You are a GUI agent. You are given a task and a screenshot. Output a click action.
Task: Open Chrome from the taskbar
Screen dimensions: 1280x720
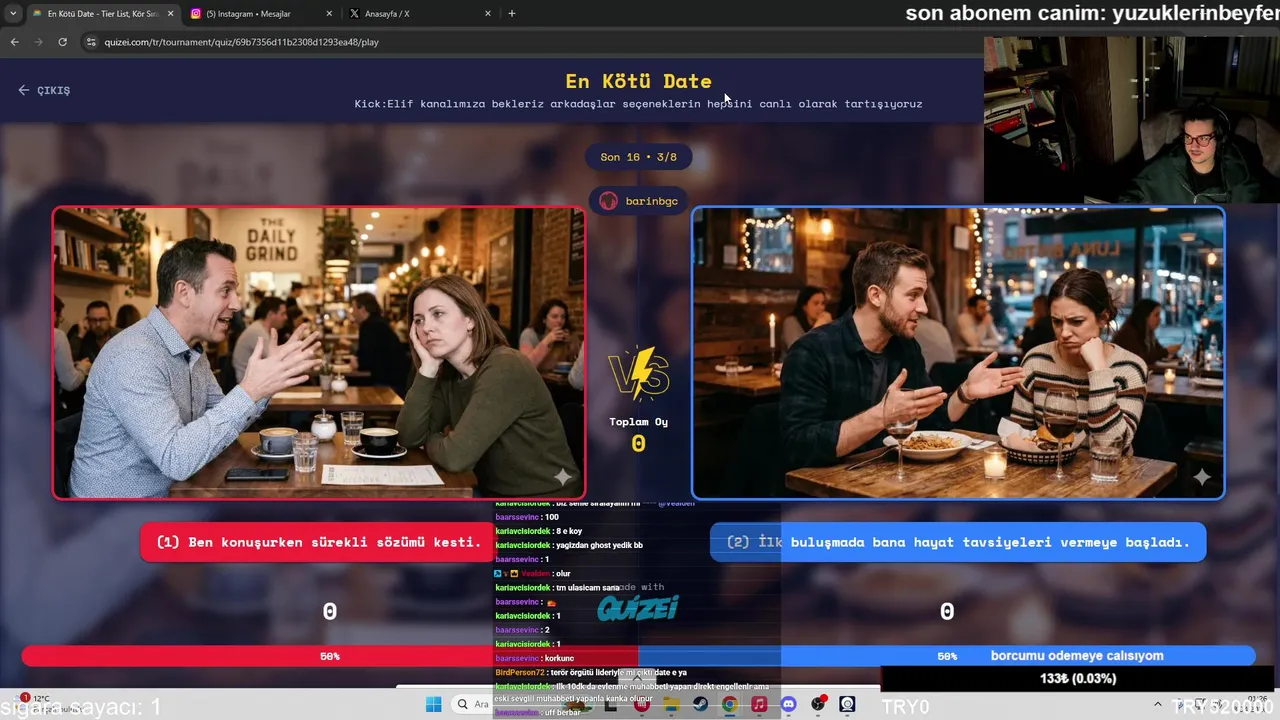pyautogui.click(x=730, y=705)
